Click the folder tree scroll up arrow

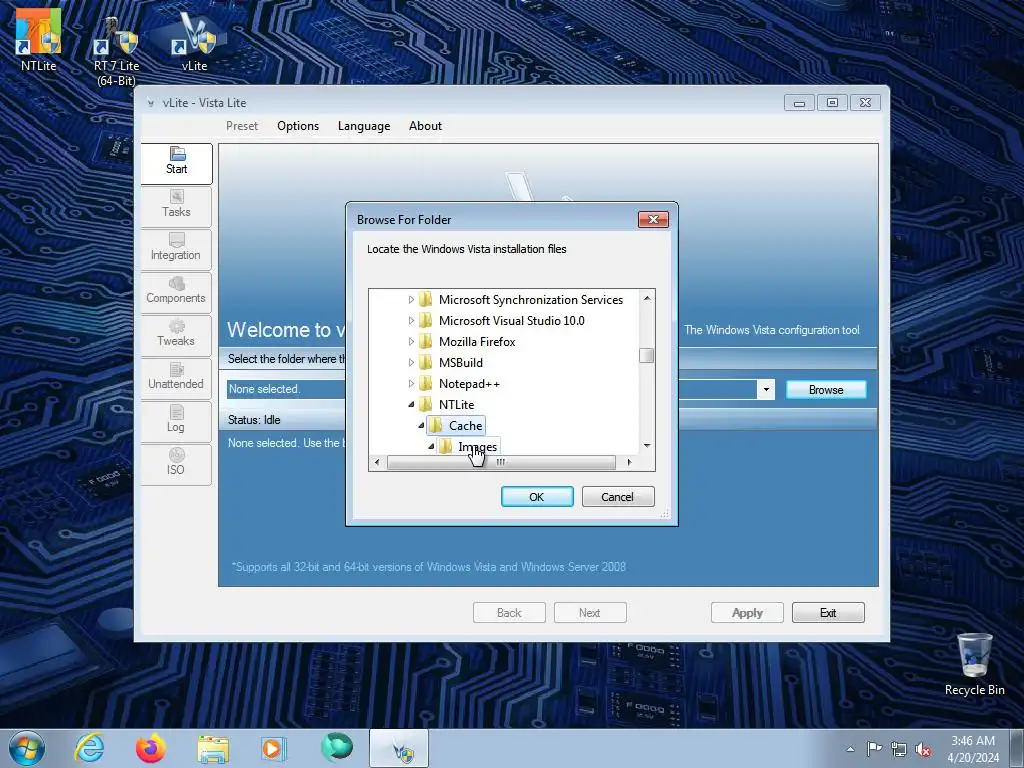click(647, 298)
